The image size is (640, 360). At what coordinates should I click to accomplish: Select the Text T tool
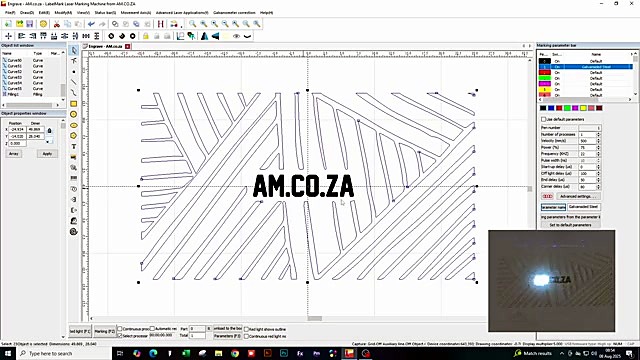pos(74,146)
